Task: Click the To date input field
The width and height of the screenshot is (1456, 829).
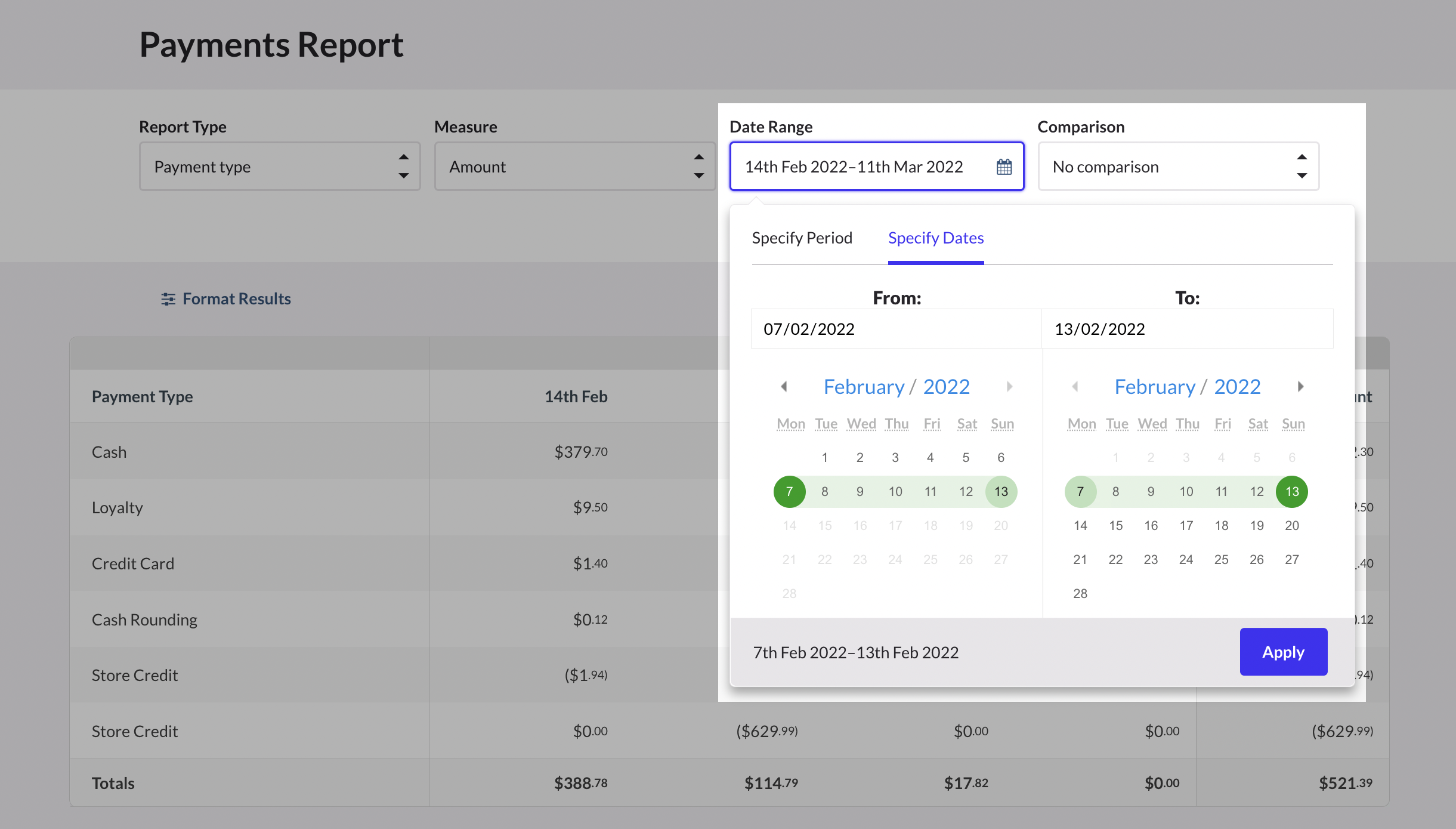Action: [1187, 329]
